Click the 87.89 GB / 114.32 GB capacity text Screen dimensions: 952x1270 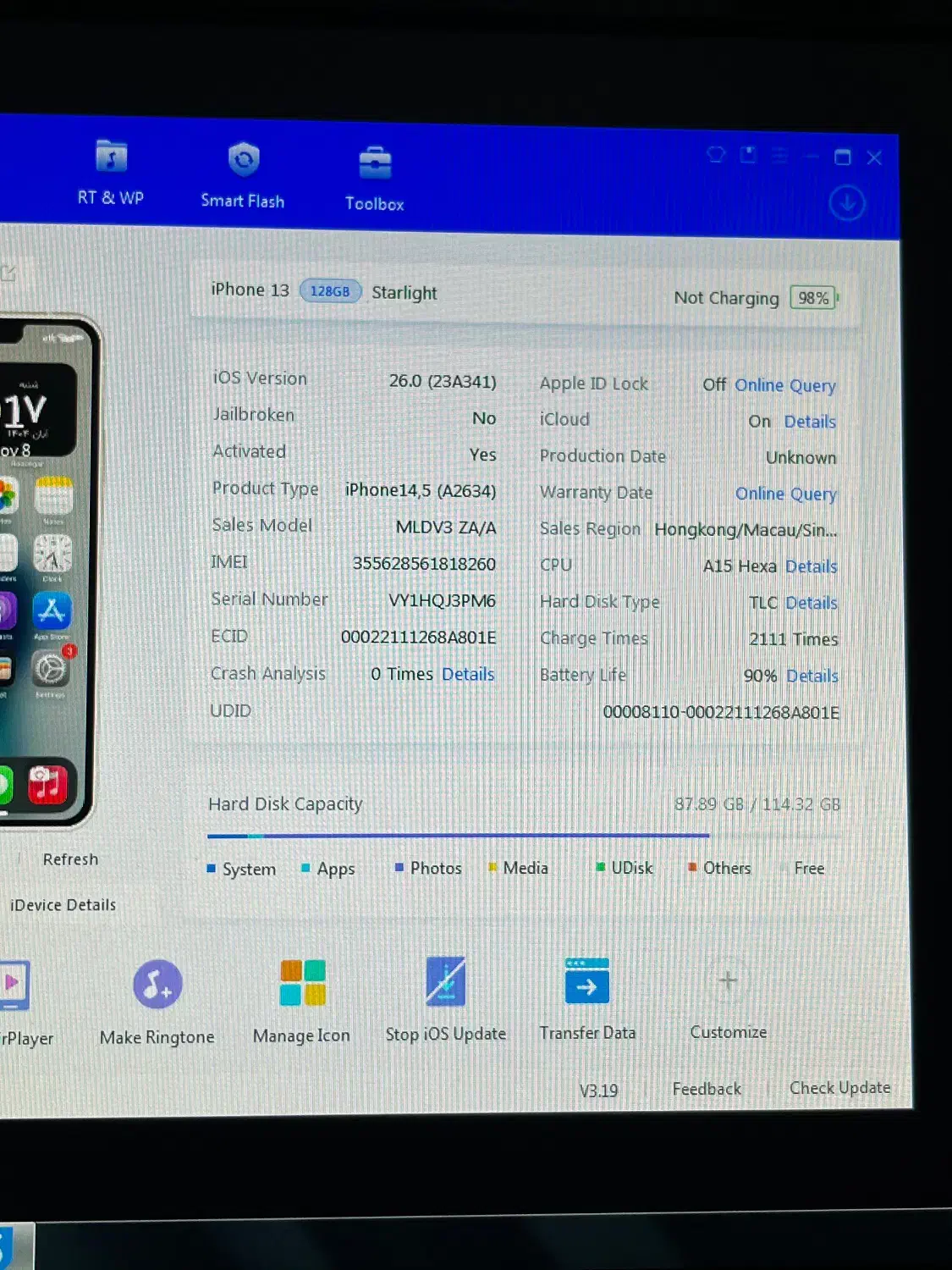757,804
